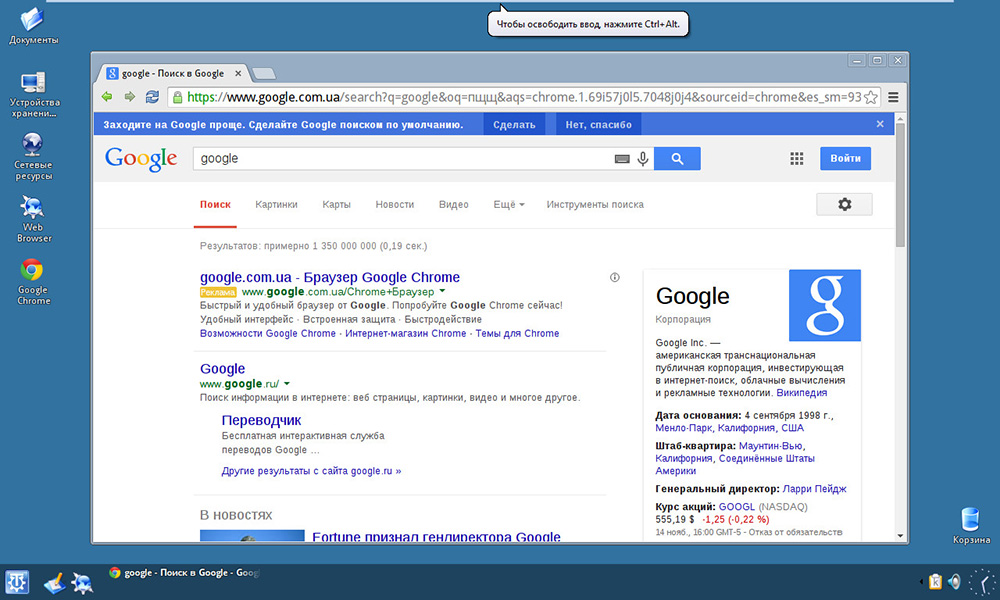
Task: Open the Менло-Парк link
Action: [x=683, y=428]
